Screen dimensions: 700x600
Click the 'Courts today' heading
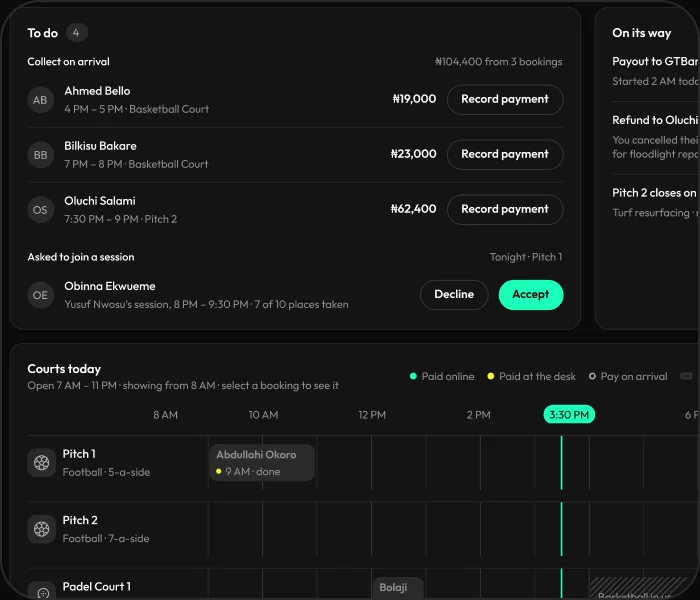[64, 369]
